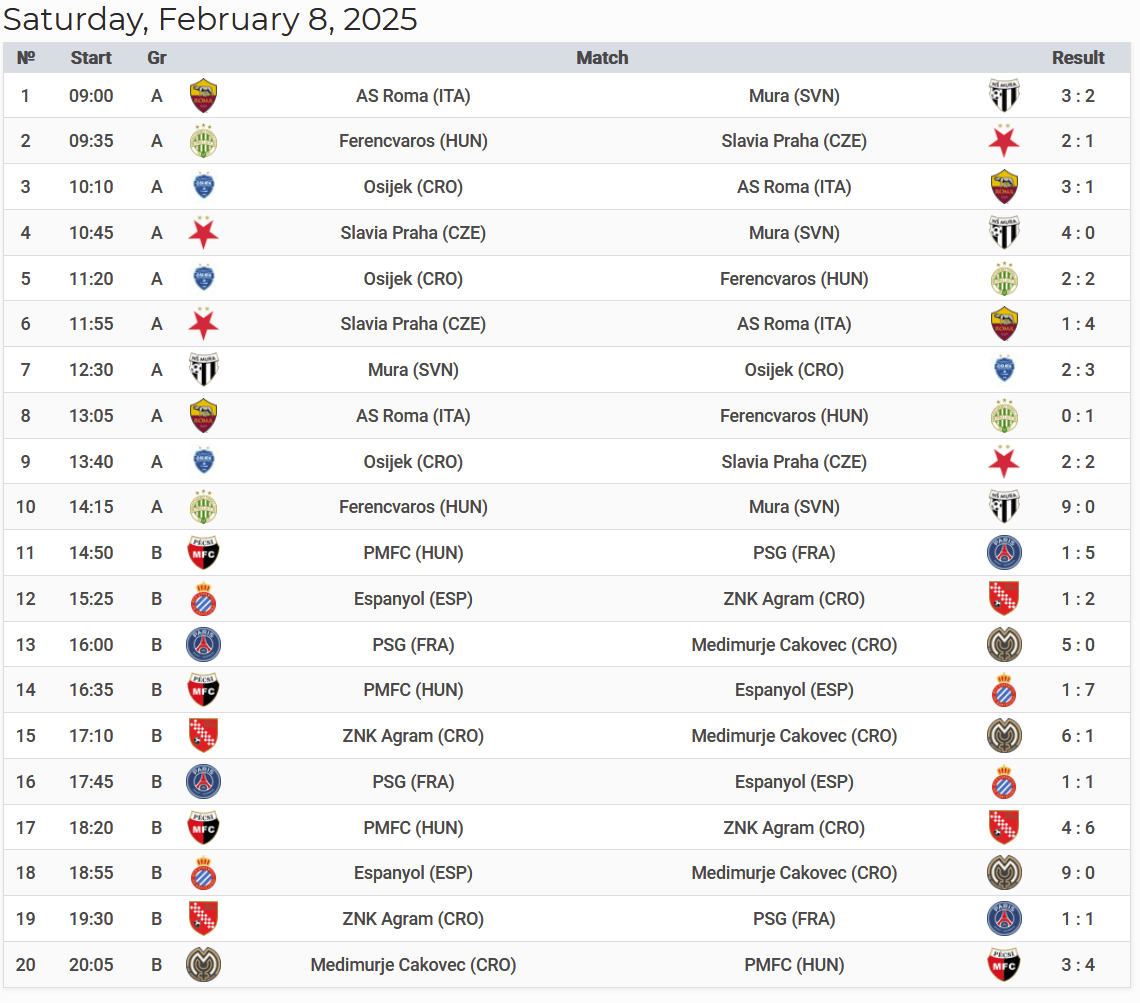Click ZNK Agram crest in match 15
This screenshot has width=1140, height=1003.
pyautogui.click(x=204, y=736)
